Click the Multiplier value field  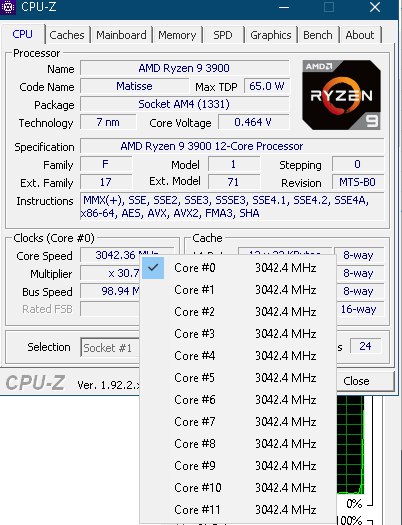[x=110, y=273]
